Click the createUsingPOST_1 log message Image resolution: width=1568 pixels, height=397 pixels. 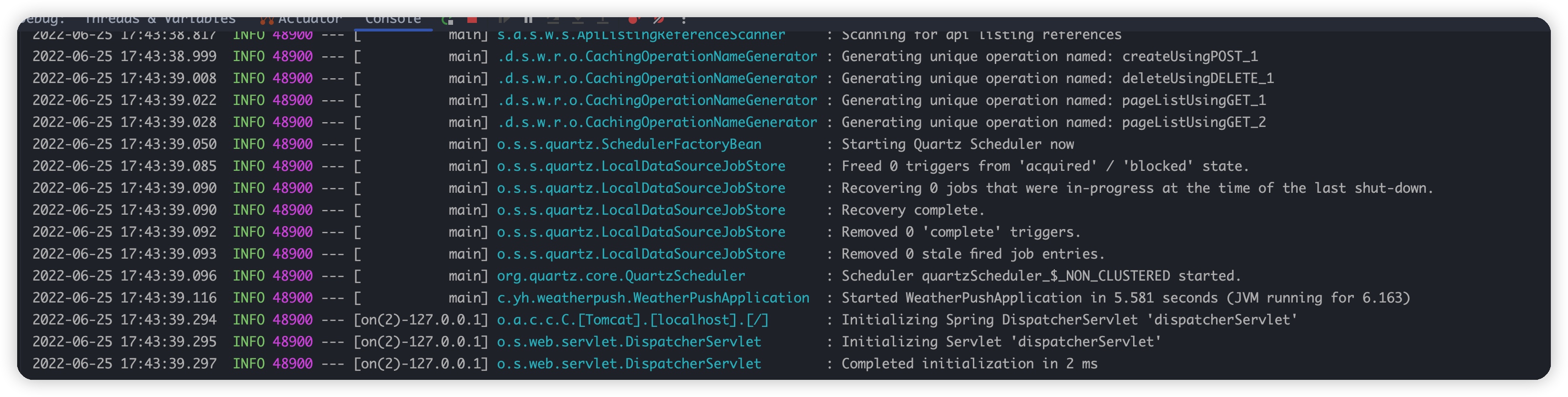[1050, 57]
